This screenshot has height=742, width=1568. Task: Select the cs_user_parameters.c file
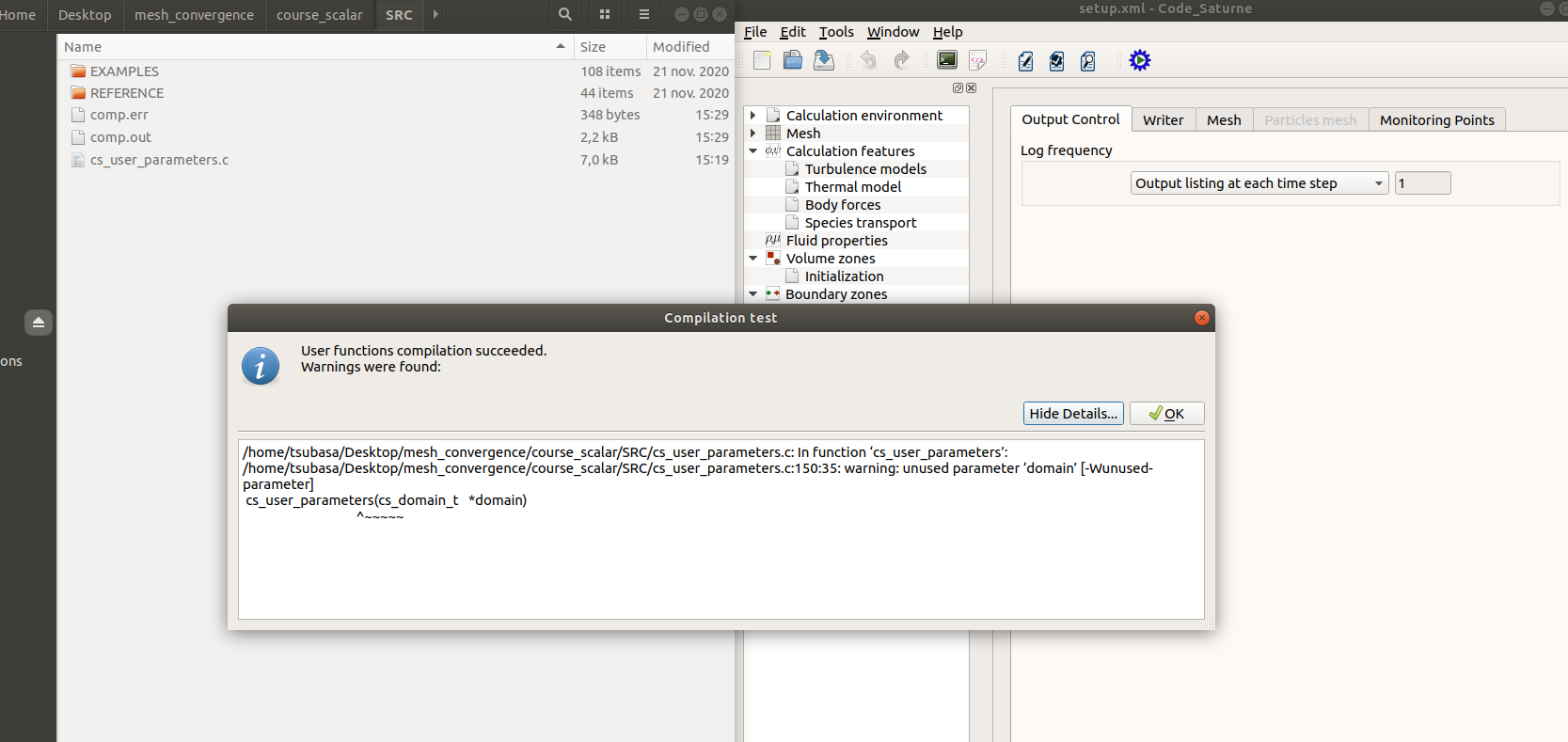pyautogui.click(x=159, y=160)
